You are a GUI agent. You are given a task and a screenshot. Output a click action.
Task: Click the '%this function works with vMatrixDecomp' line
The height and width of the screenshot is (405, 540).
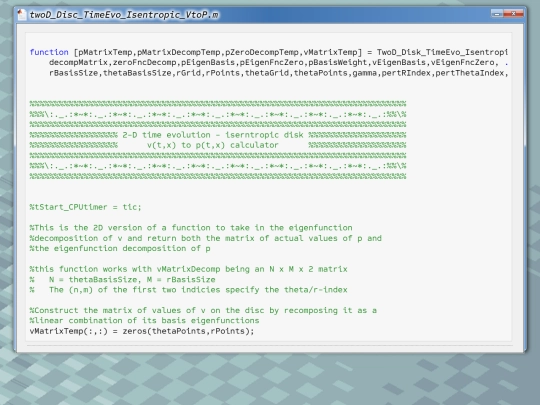pos(188,269)
